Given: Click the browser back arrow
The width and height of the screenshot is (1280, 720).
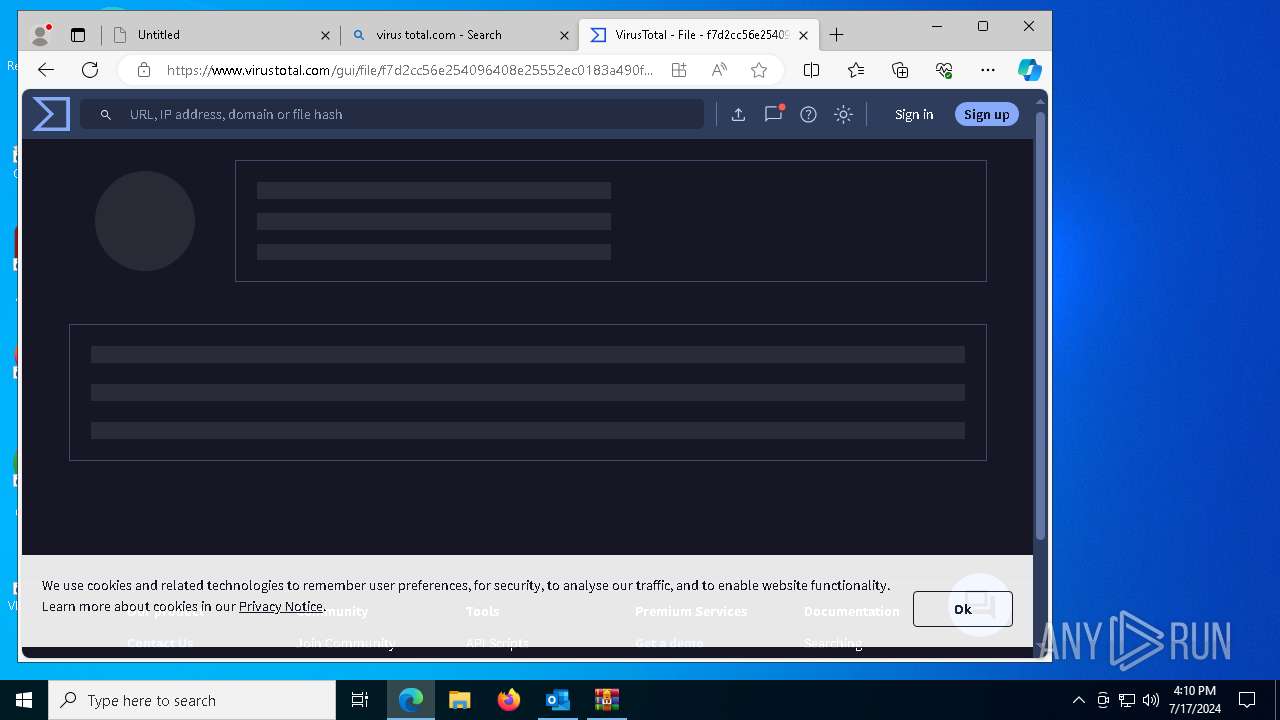Looking at the screenshot, I should (46, 70).
